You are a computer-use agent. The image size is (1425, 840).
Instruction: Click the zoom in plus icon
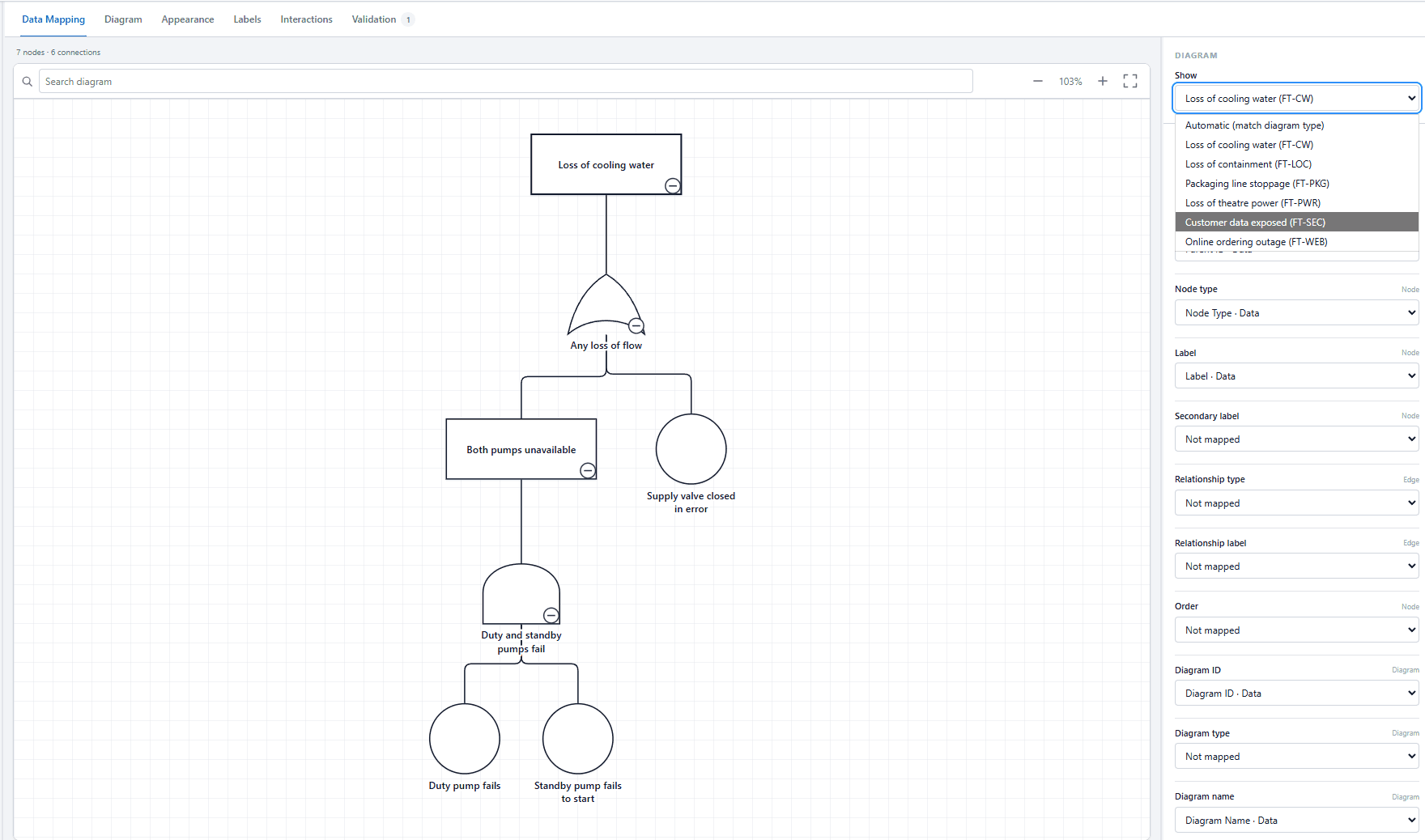tap(1102, 81)
